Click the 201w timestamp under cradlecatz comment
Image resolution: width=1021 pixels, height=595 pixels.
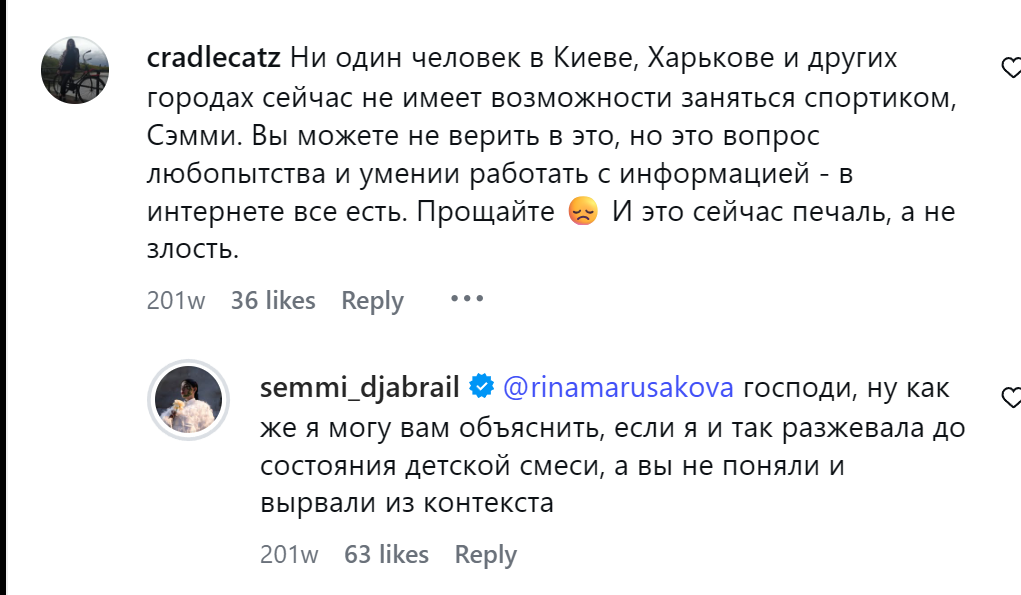tap(176, 300)
